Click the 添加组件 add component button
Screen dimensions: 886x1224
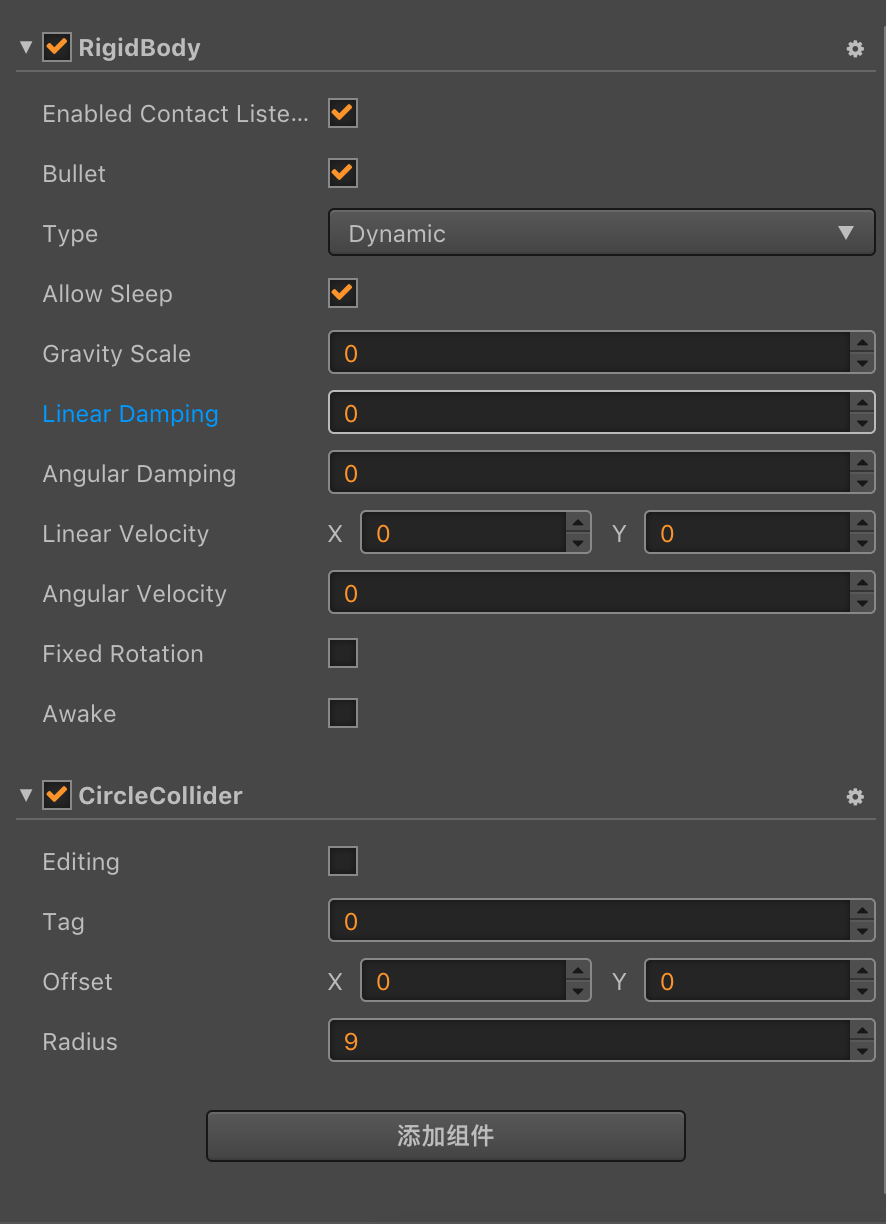coord(446,1136)
